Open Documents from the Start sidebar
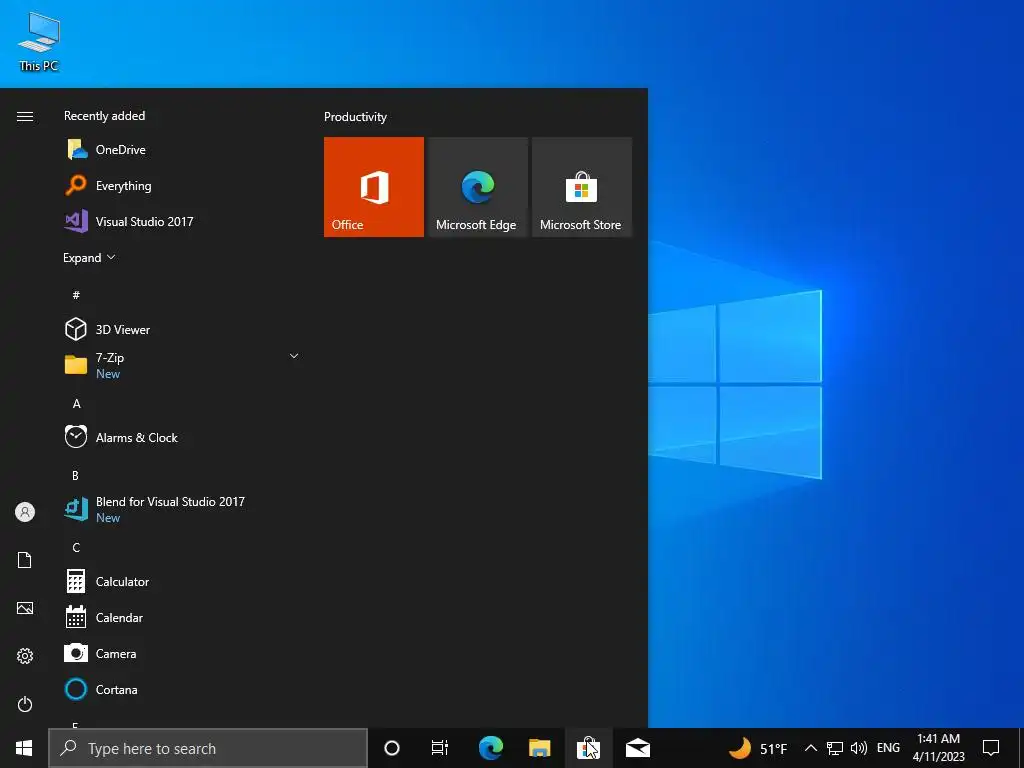This screenshot has width=1024, height=768. pos(25,560)
